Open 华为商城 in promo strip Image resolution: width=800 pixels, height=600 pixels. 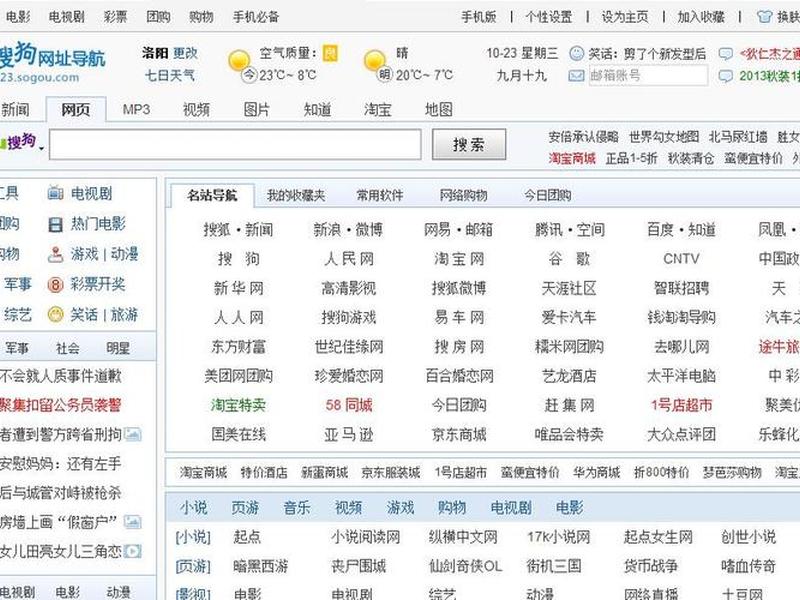[596, 472]
